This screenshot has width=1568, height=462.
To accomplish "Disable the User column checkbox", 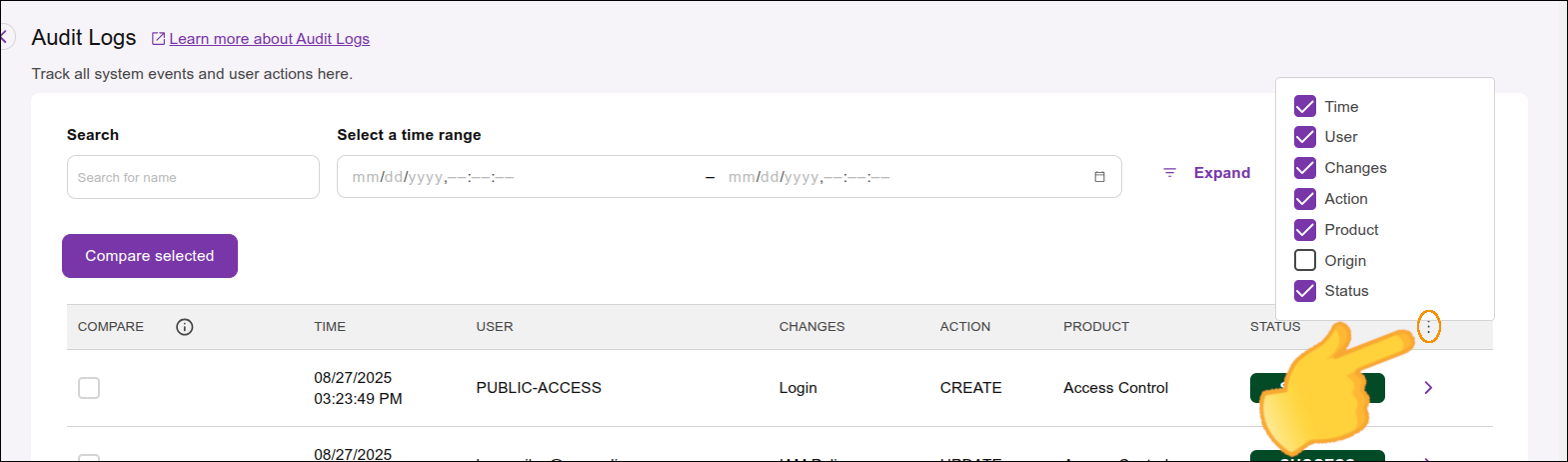I will (1305, 137).
